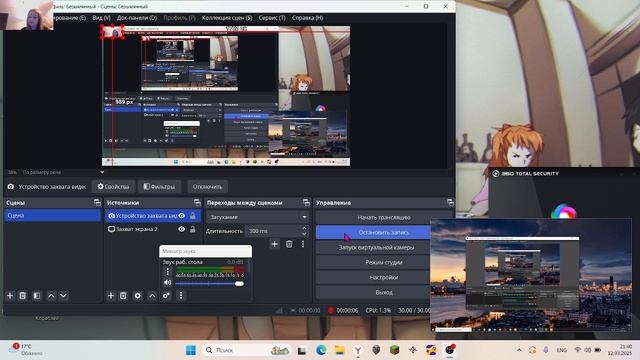This screenshot has height=360, width=640.
Task: Move scene down with Scenes down arrow
Action: click(x=64, y=296)
